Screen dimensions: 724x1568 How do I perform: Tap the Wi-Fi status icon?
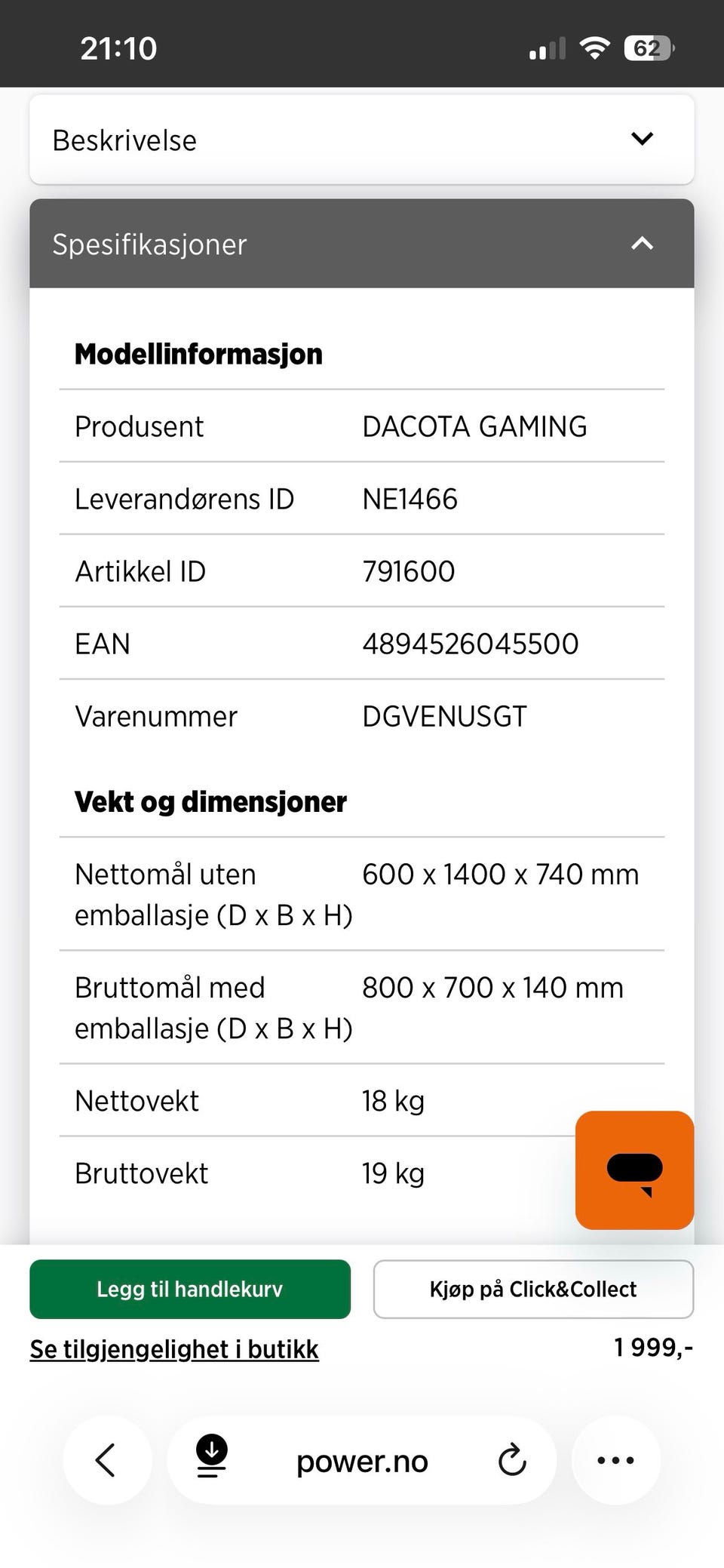[x=595, y=48]
